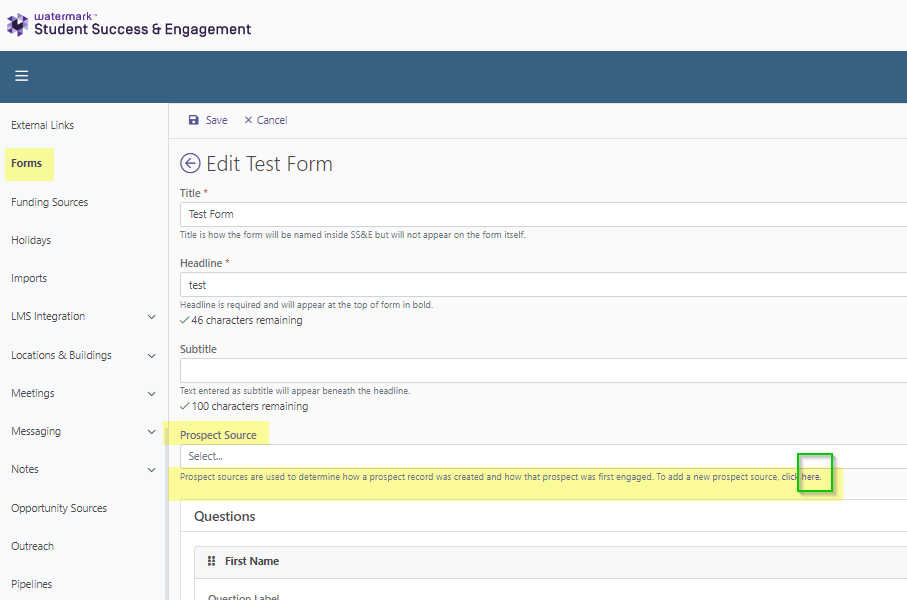
Task: Click the Cancel X icon
Action: [248, 120]
